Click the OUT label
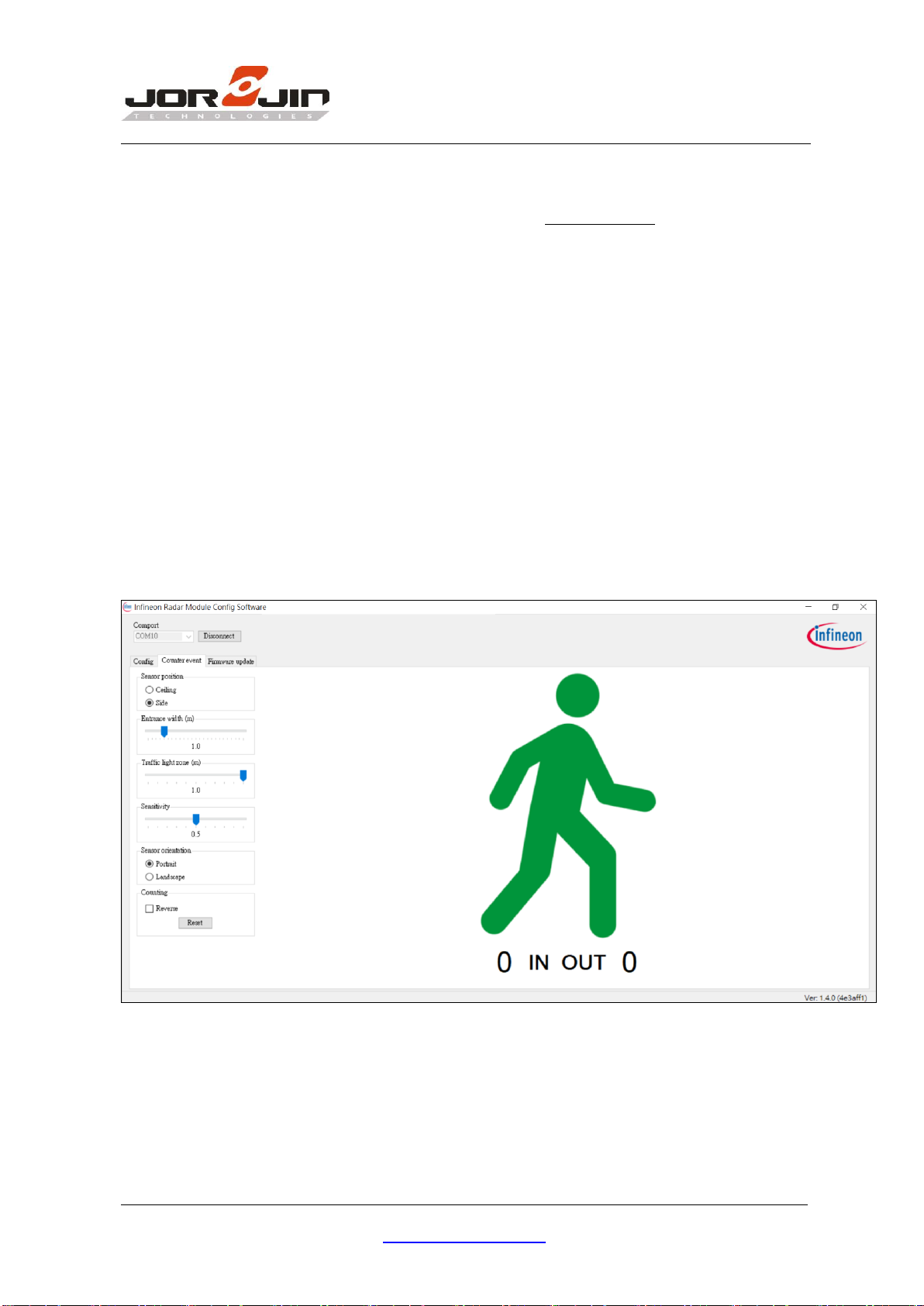 pos(584,963)
